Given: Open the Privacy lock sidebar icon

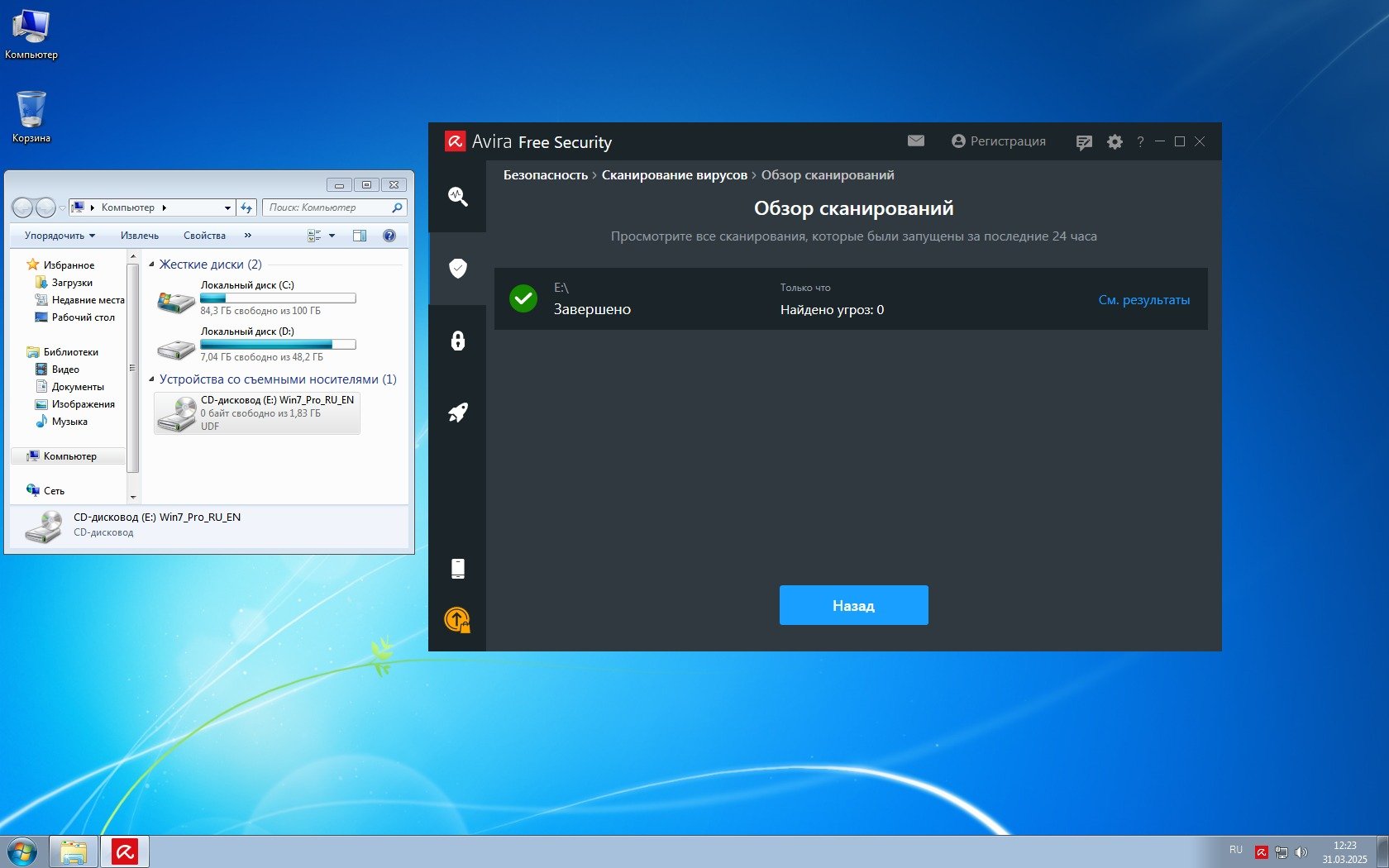Looking at the screenshot, I should pyautogui.click(x=457, y=341).
